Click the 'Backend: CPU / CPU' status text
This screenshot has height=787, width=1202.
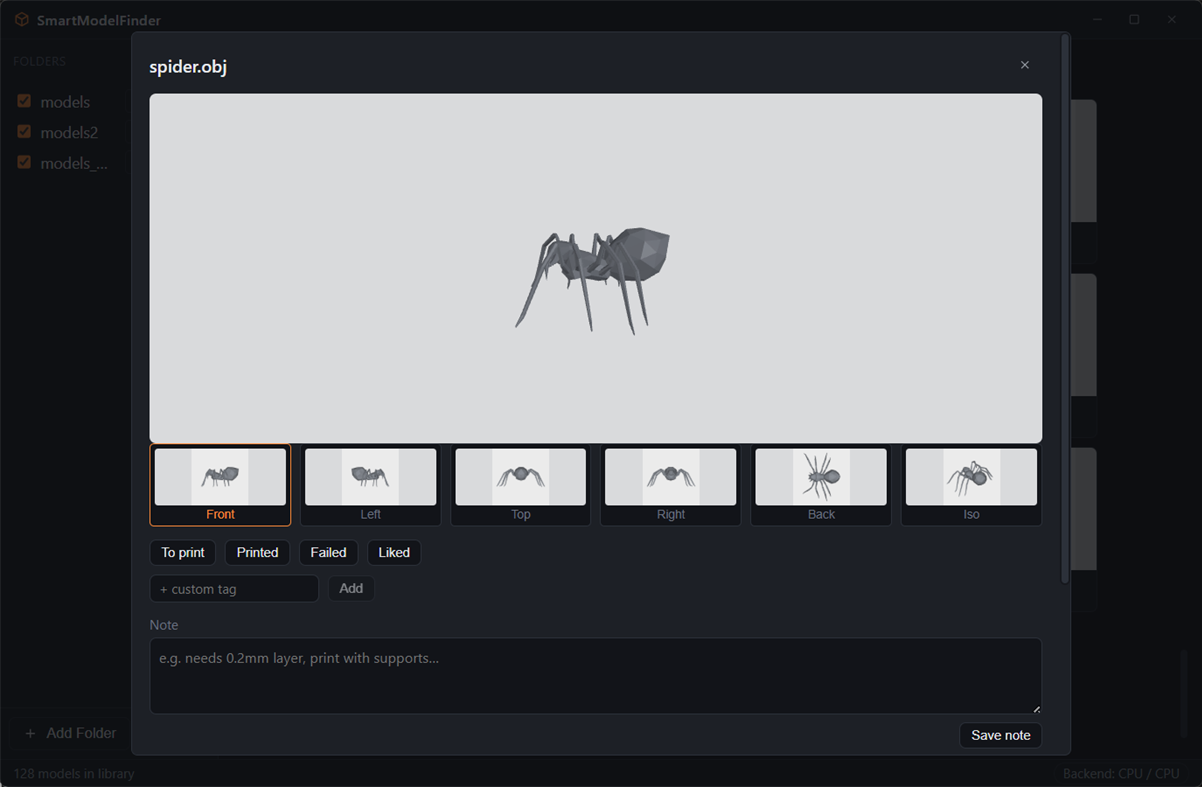click(1121, 773)
